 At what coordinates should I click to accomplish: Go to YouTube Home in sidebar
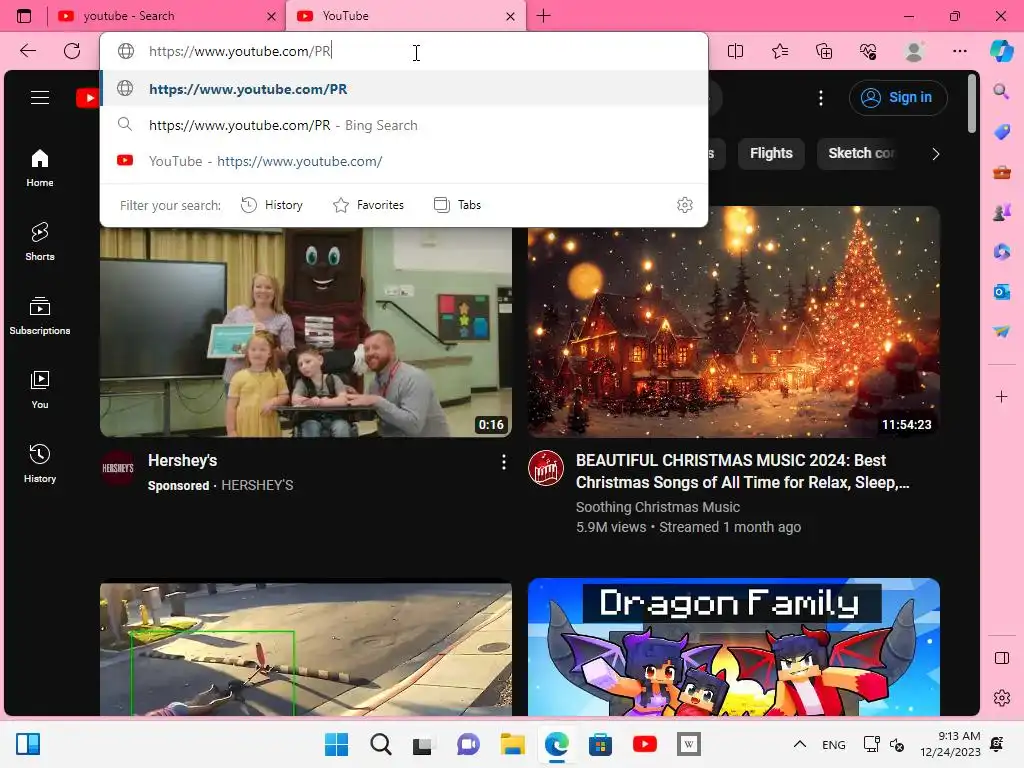(40, 168)
